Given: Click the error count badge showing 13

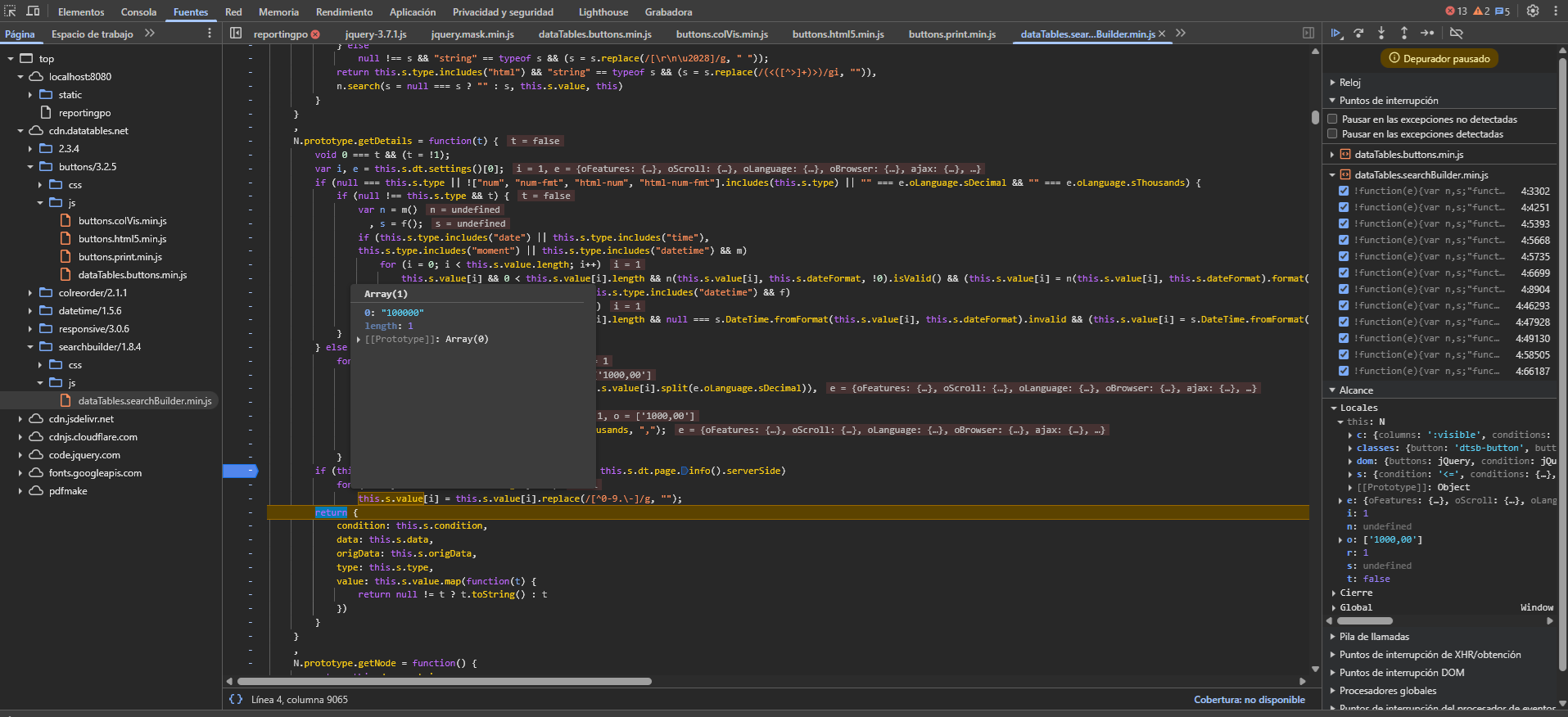Looking at the screenshot, I should pyautogui.click(x=1456, y=11).
